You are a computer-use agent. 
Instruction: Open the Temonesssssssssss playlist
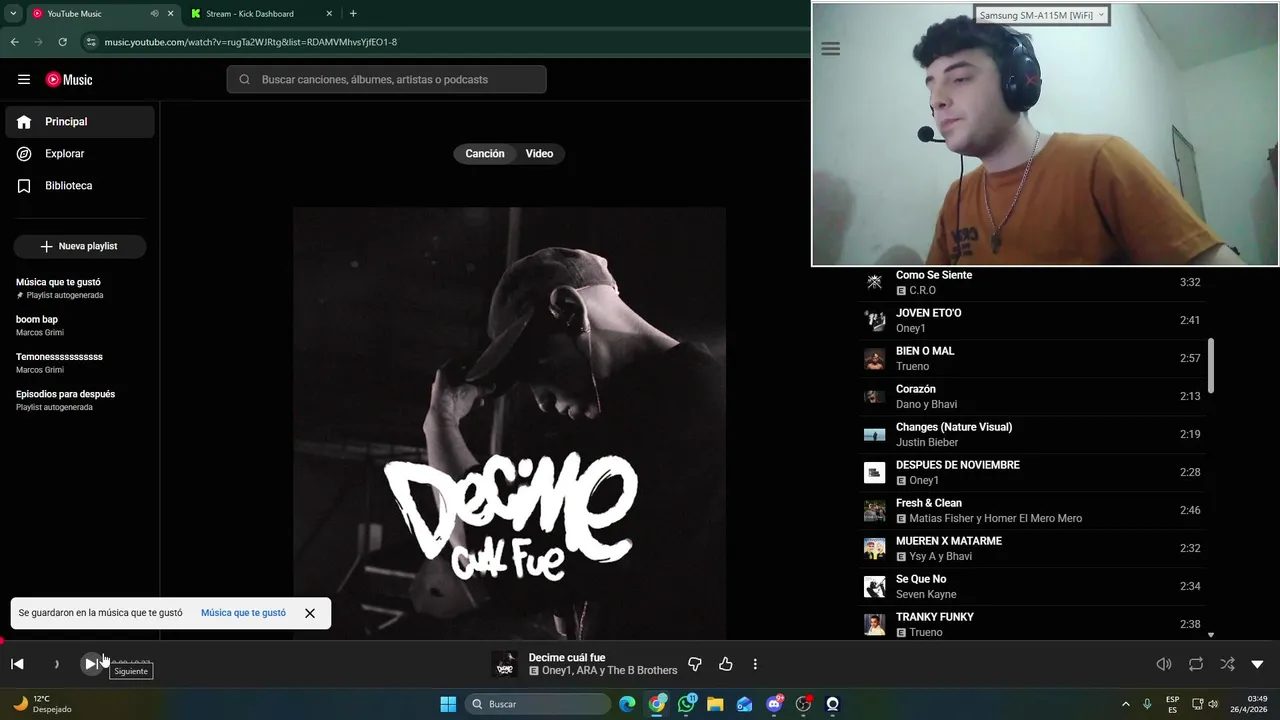coord(80,362)
